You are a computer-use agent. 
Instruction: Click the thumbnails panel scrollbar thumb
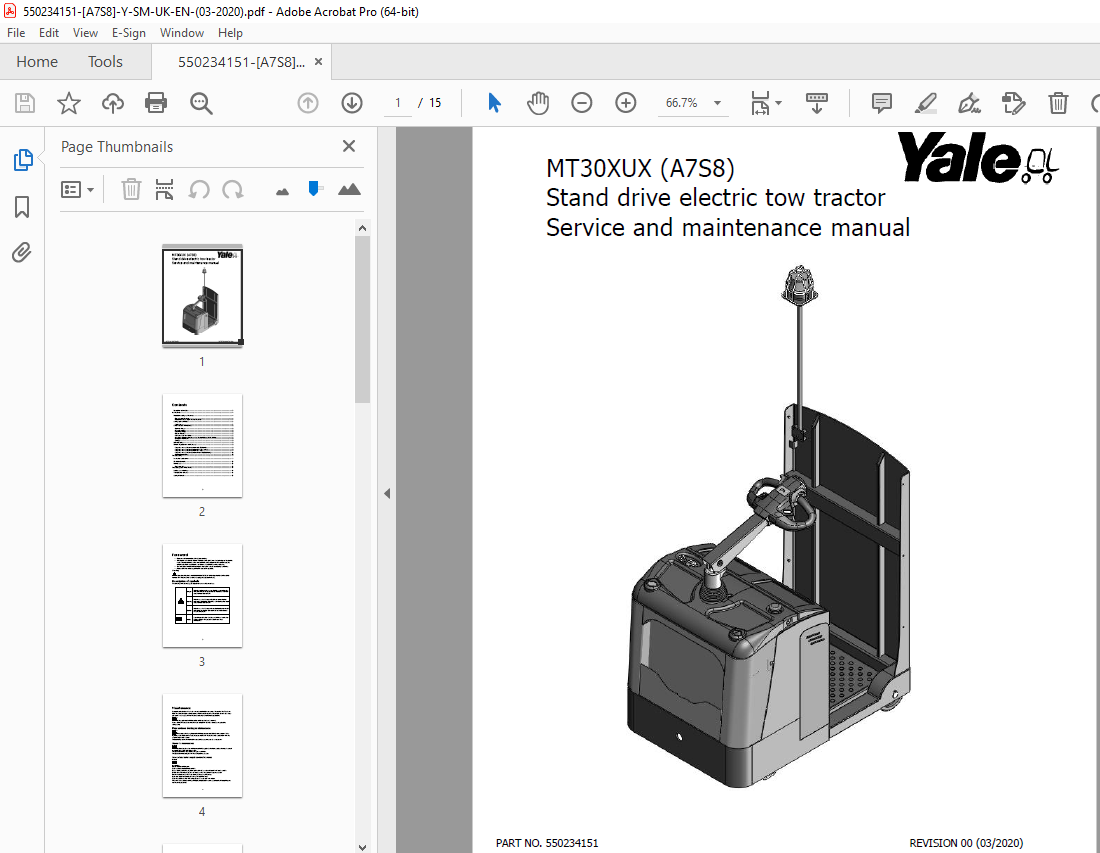coord(362,319)
